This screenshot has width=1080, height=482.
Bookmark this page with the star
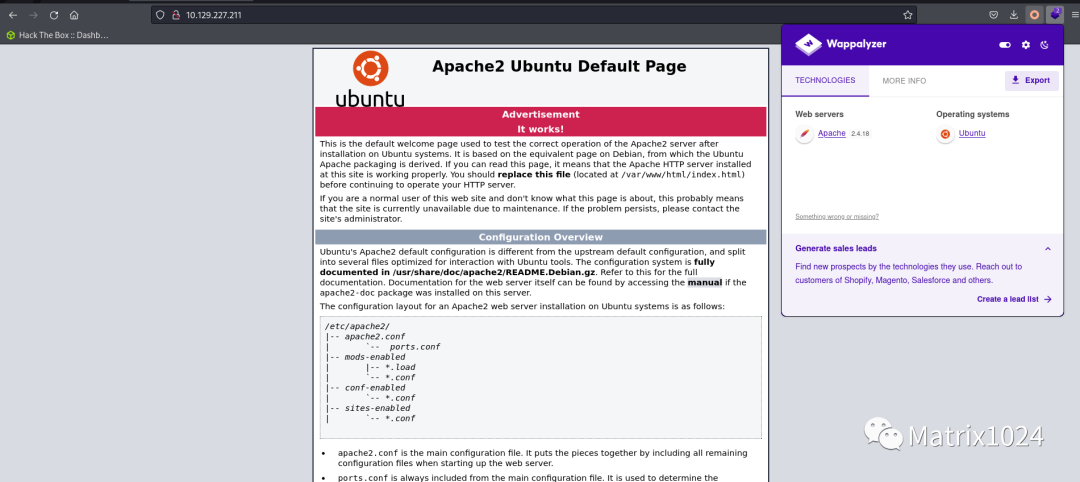(x=908, y=14)
